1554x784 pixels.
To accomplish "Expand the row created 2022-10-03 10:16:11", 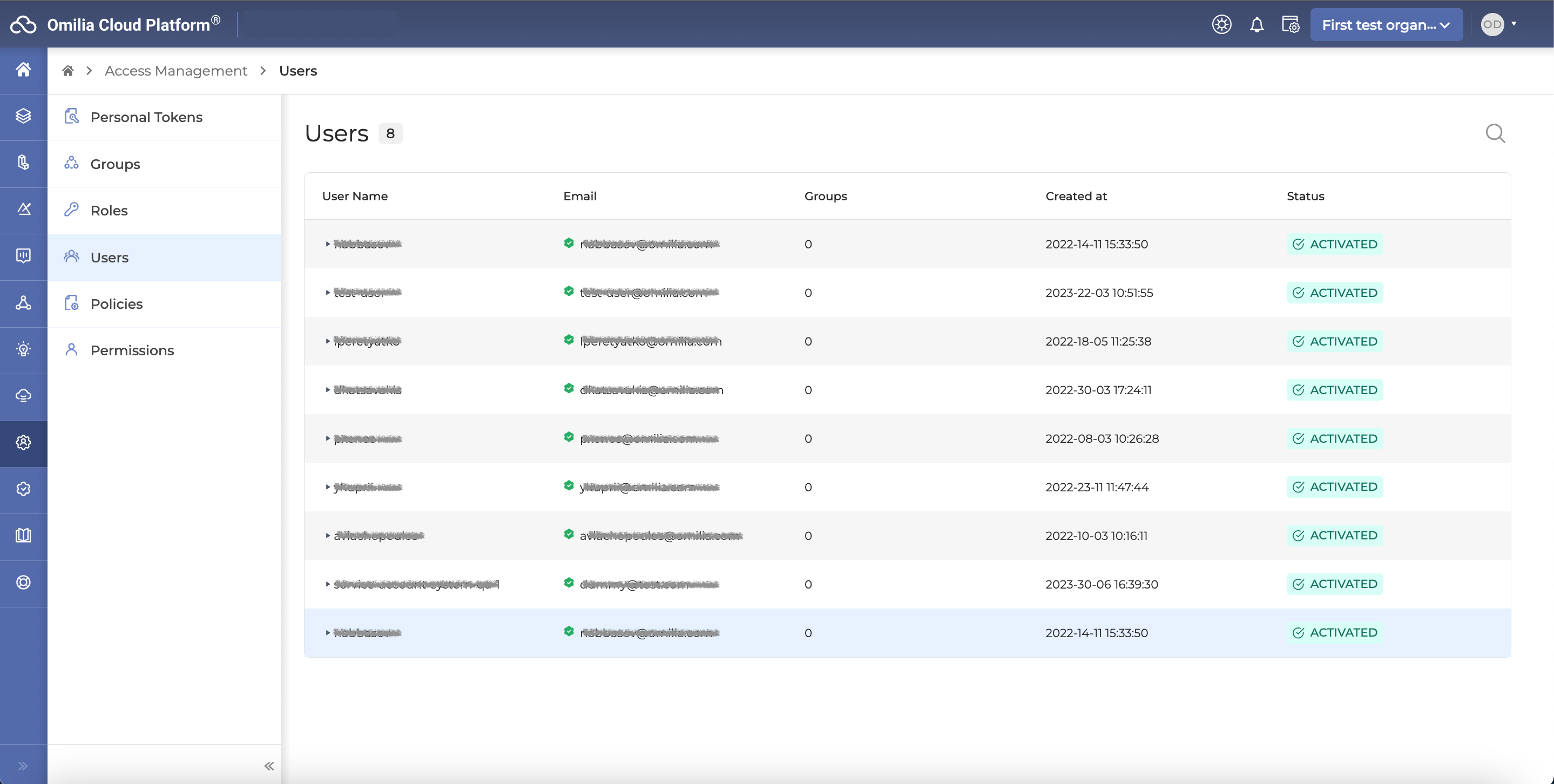I will click(x=328, y=536).
